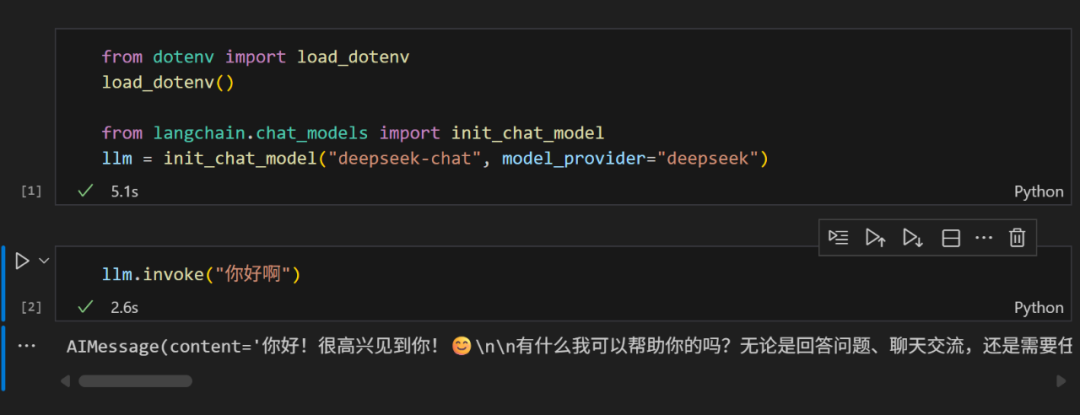The width and height of the screenshot is (1080, 415).
Task: Click the 5.1s execution time label
Action: (124, 191)
